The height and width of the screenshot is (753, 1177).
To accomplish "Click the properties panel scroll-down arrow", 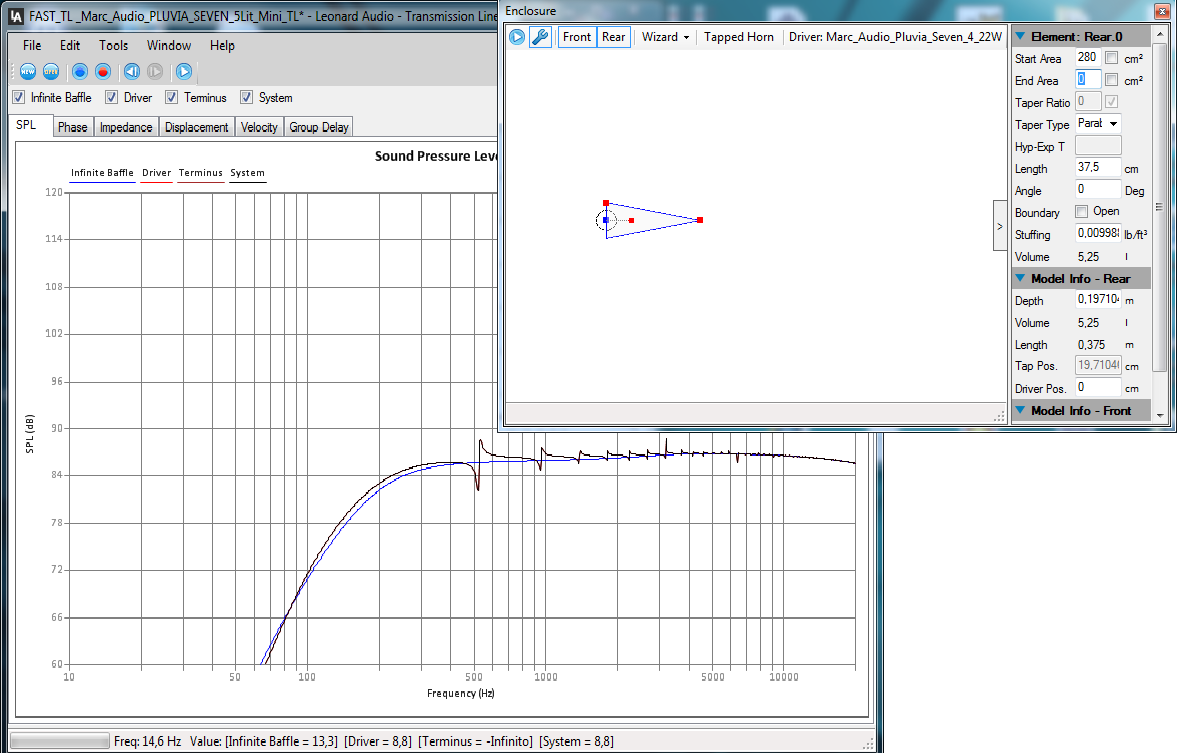I will pyautogui.click(x=1160, y=414).
